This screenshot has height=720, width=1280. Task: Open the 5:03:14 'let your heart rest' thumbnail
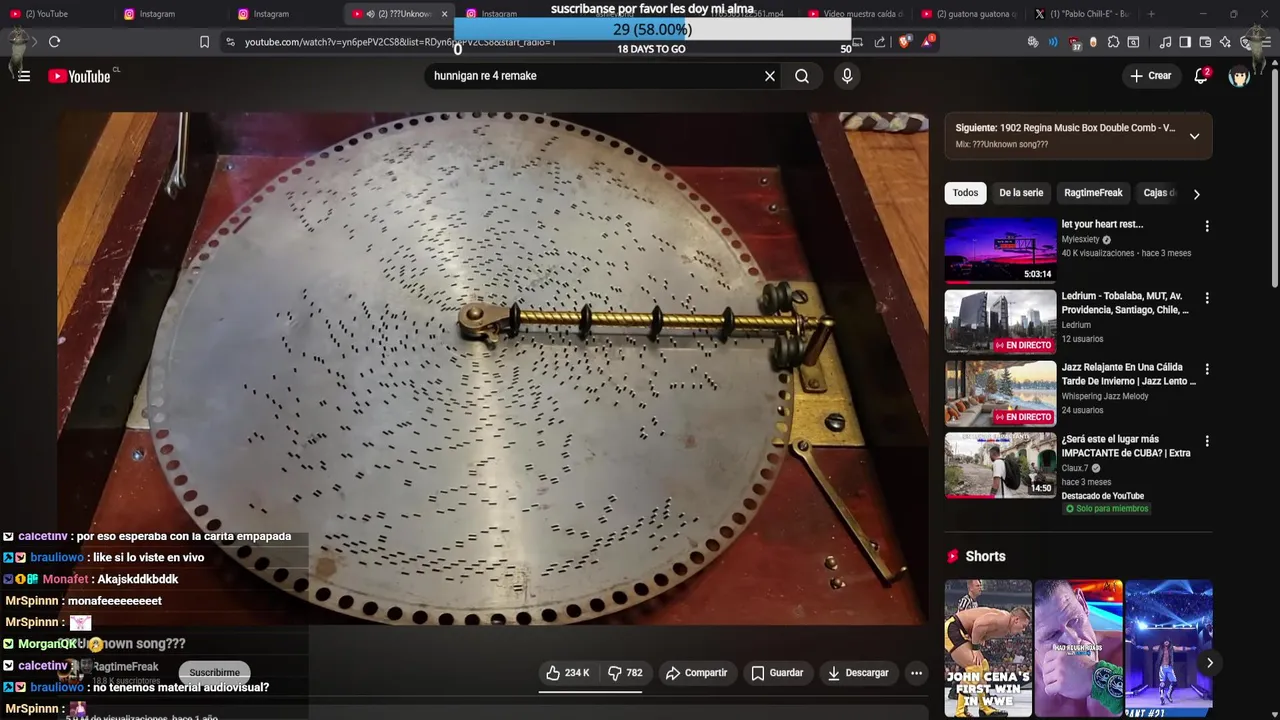coord(1000,250)
